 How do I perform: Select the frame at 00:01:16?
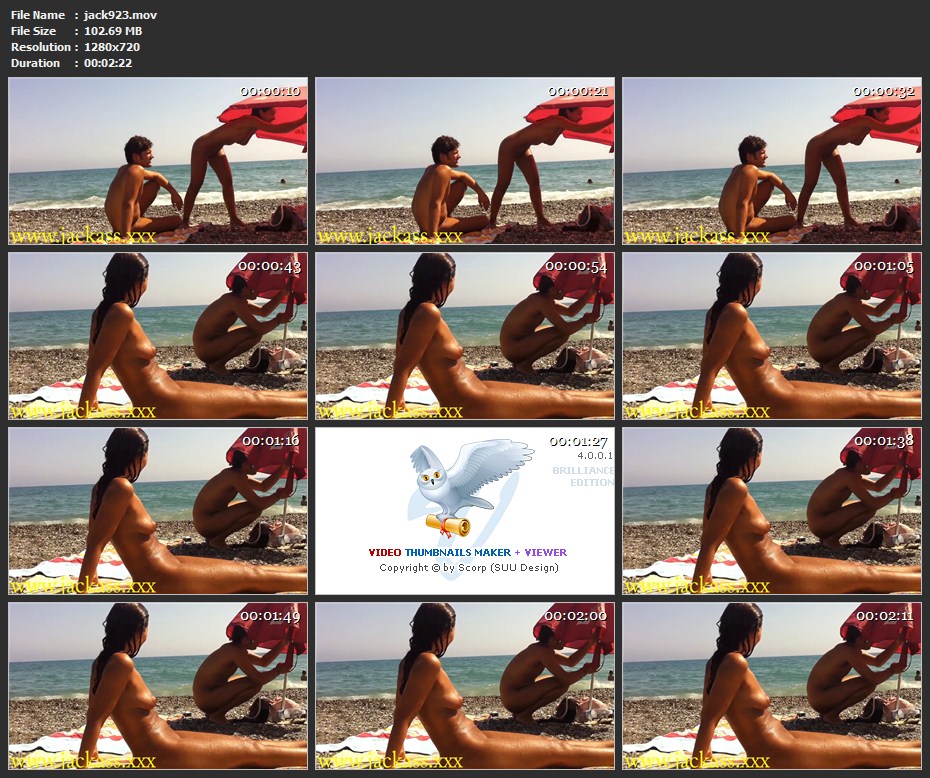[158, 511]
